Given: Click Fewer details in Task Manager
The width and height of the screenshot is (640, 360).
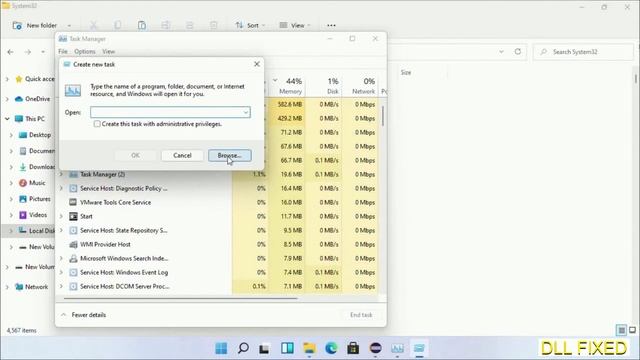Looking at the screenshot, I should 84,315.
